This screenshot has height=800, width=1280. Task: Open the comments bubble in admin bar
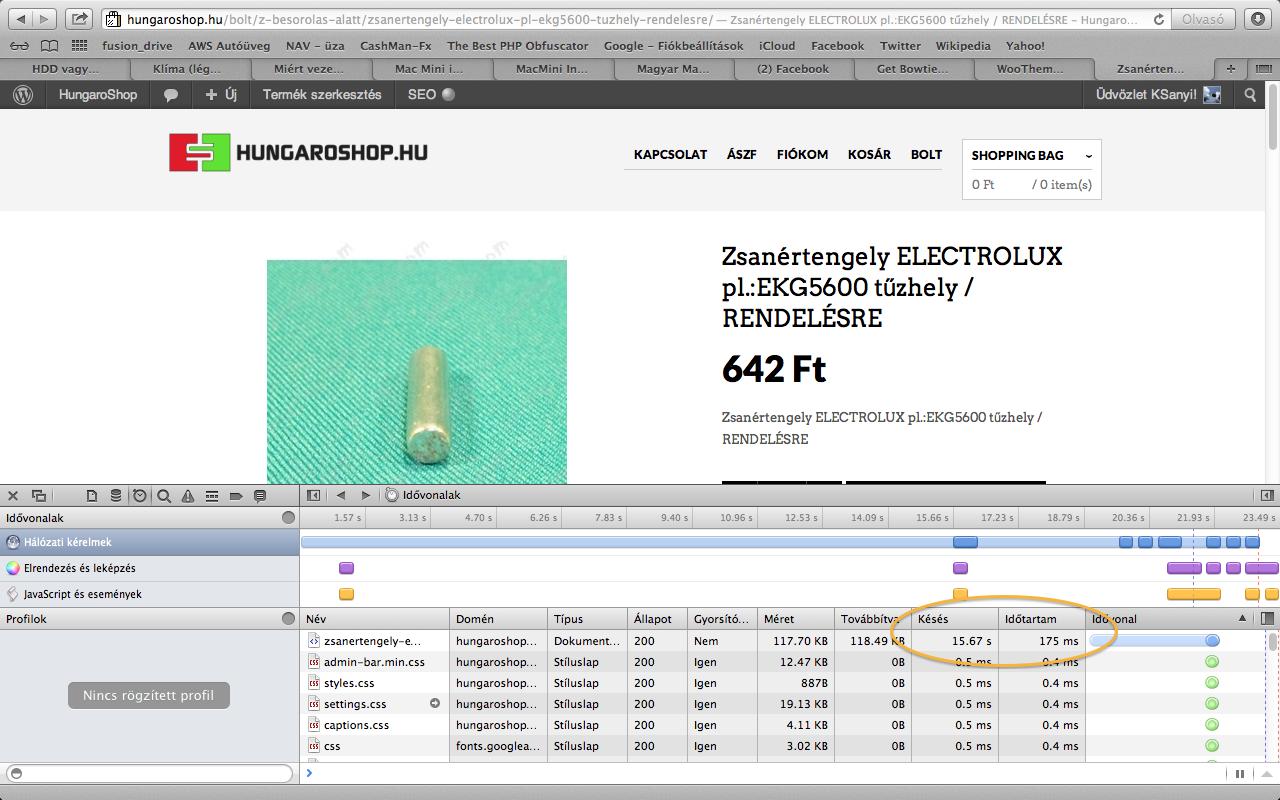coord(171,95)
